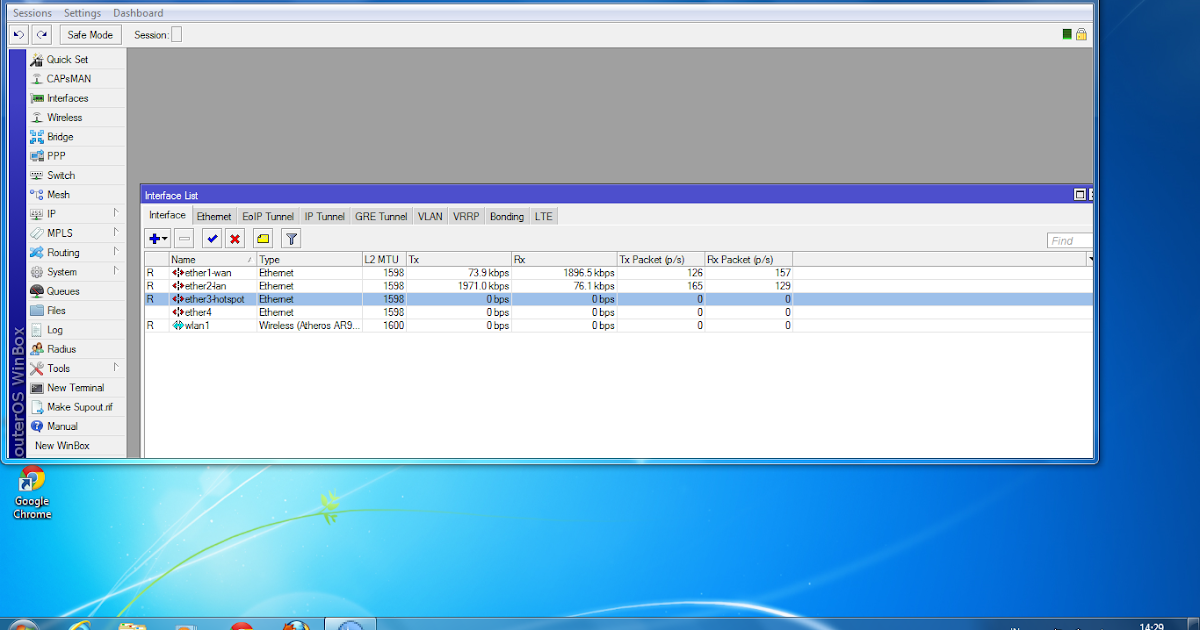1200x630 pixels.
Task: Click the sort comments icon in the toolbar
Action: [262, 238]
